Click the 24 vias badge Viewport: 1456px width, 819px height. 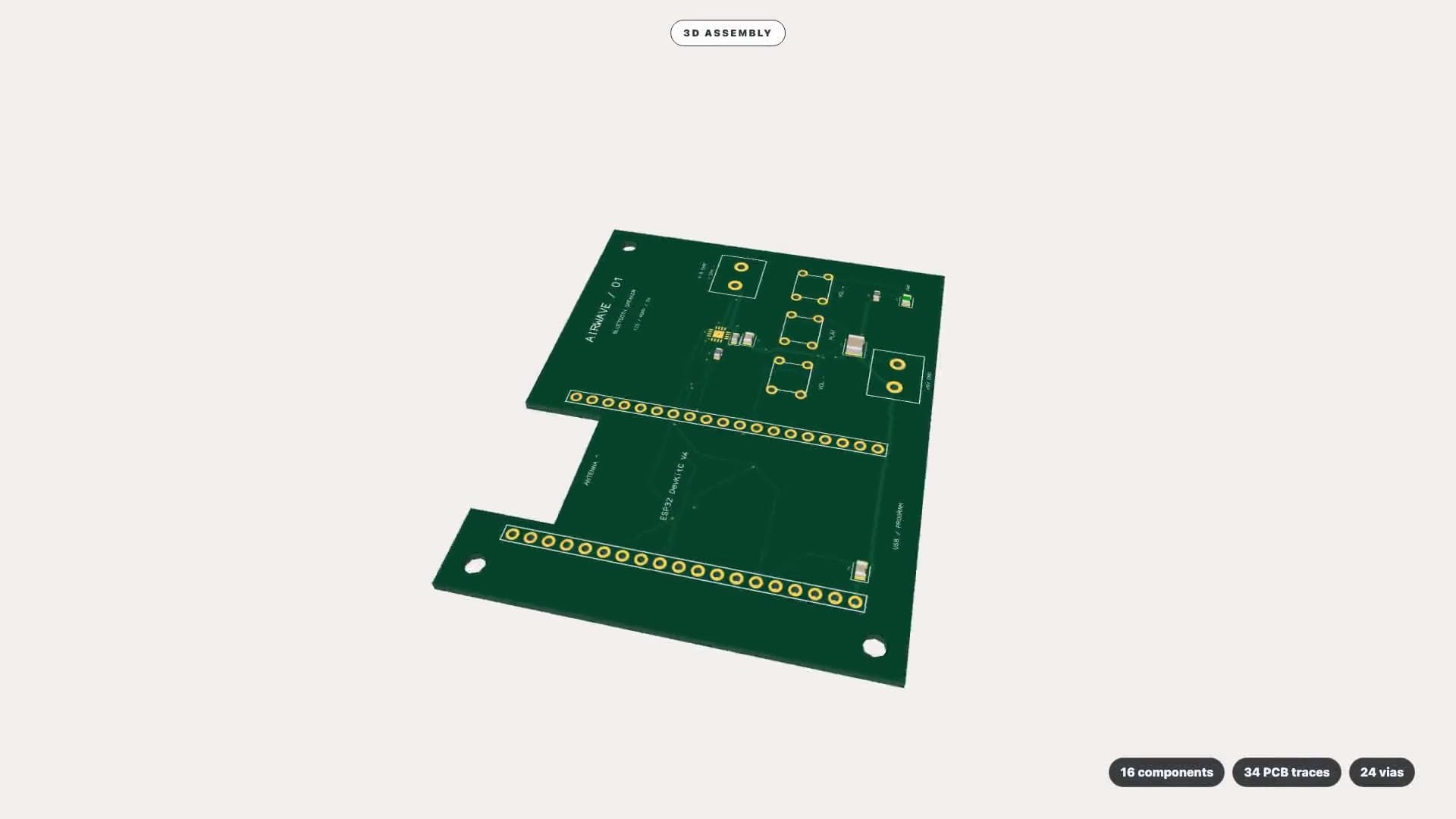(1381, 772)
